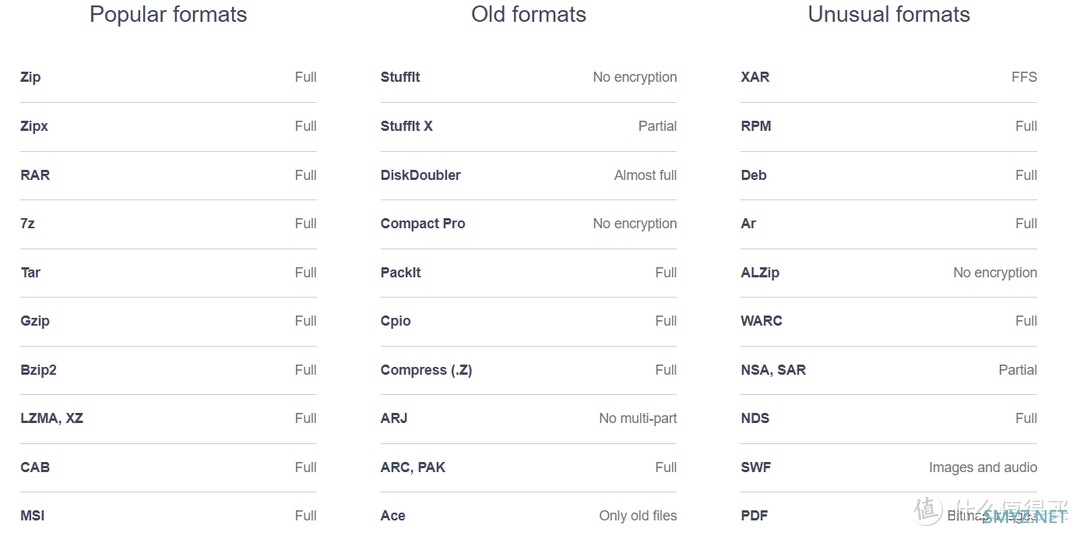
Task: Select the RAR format entry
Action: point(168,175)
